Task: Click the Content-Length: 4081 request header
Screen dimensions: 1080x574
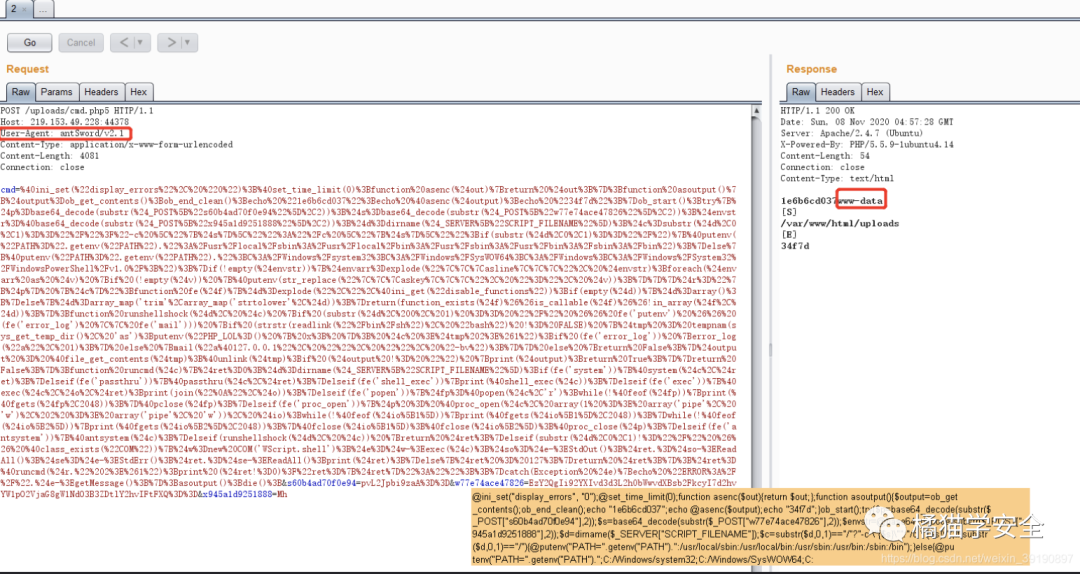Action: click(x=50, y=156)
